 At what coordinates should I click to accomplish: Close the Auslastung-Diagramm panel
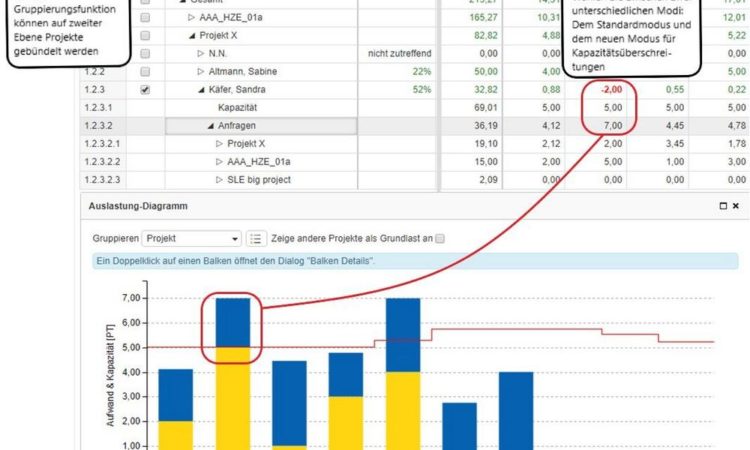point(736,206)
